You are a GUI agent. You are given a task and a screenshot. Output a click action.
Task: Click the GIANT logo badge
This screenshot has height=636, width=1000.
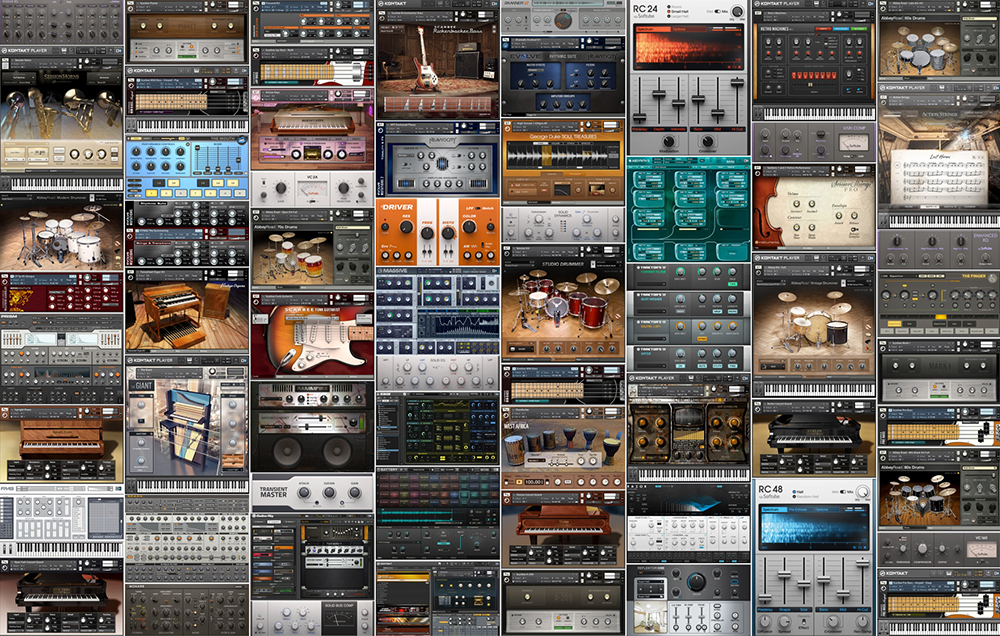point(143,385)
